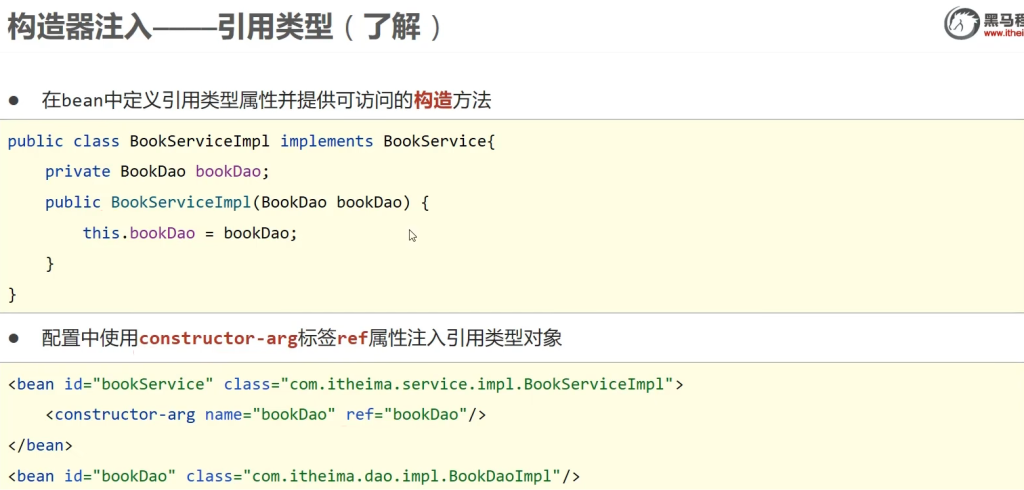Click the black horse logo icon
This screenshot has width=1024, height=490.
click(961, 23)
